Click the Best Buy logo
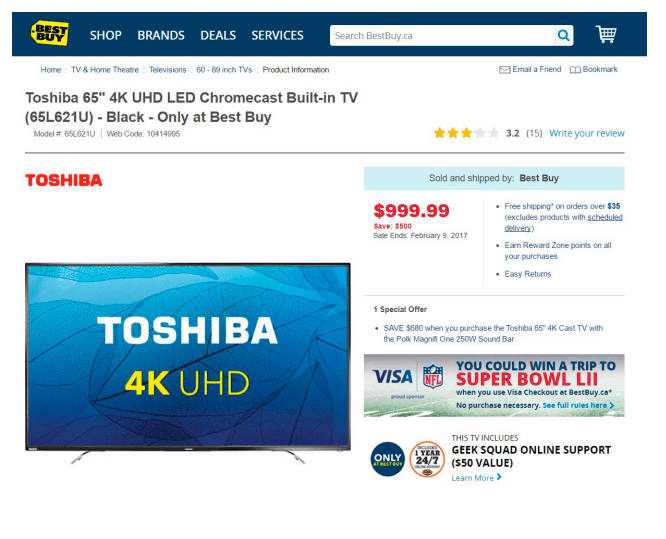Viewport: 666px width, 539px height. tap(50, 33)
